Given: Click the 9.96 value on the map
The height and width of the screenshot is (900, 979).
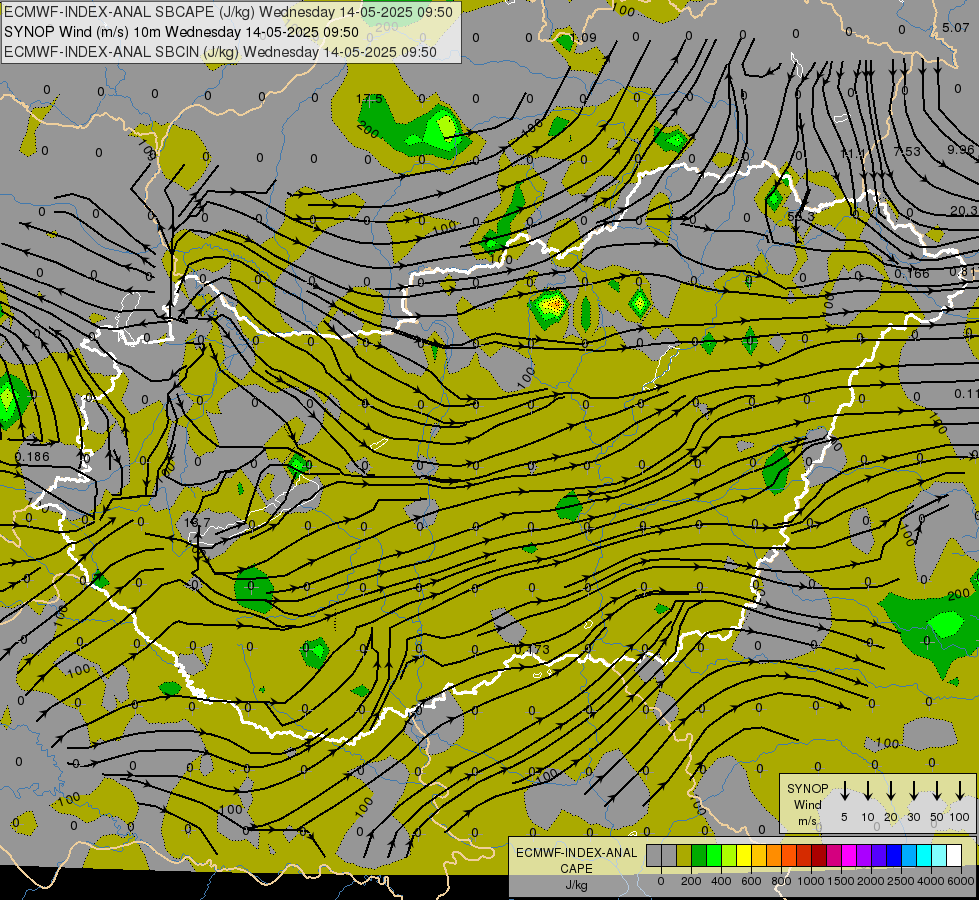Looking at the screenshot, I should click(x=960, y=150).
